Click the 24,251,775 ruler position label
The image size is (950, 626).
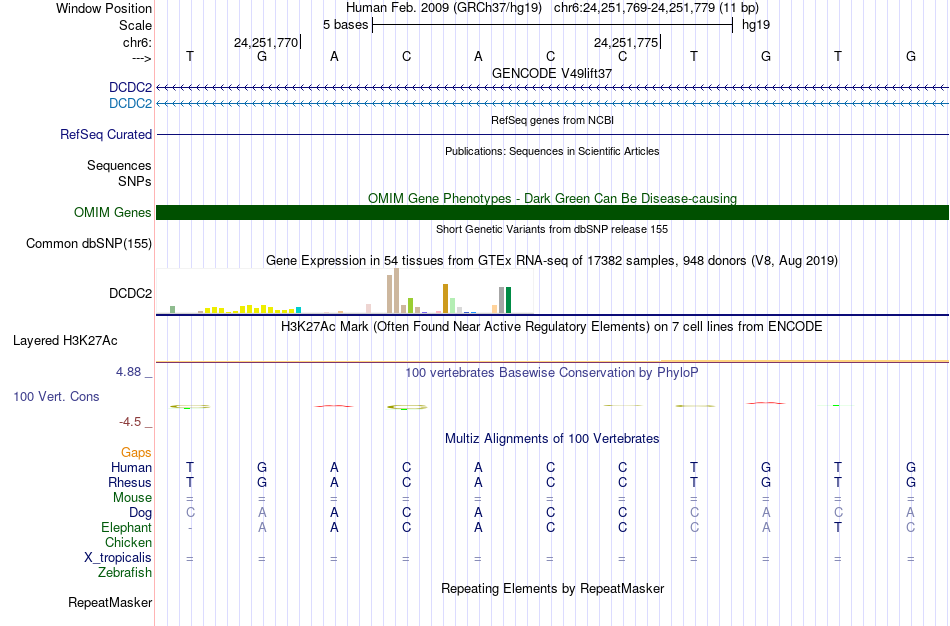coord(626,42)
